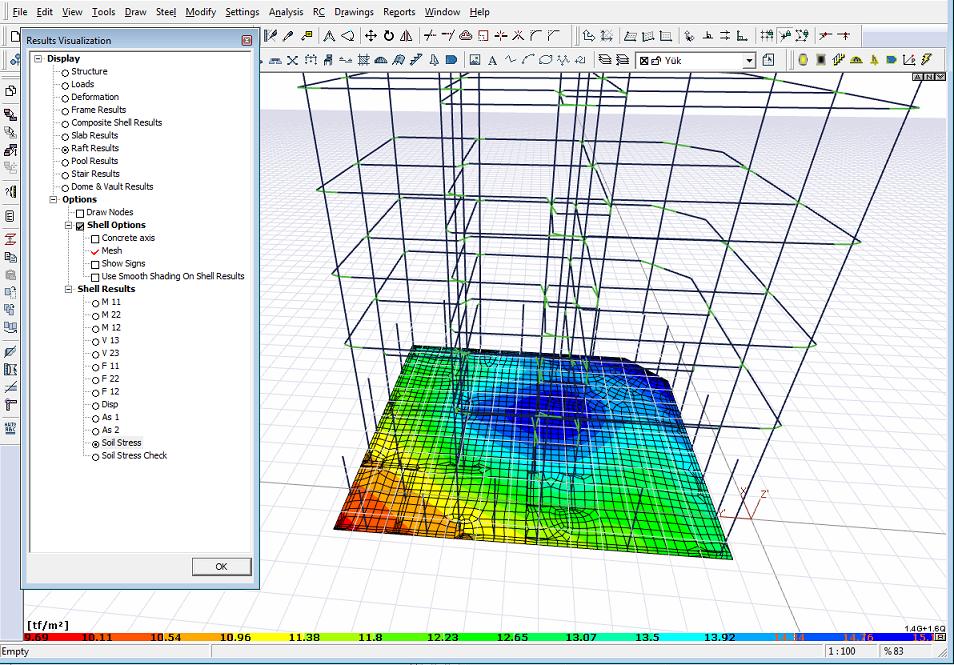Click the yellow column 3D view icon
954x665 pixels.
coord(803,60)
